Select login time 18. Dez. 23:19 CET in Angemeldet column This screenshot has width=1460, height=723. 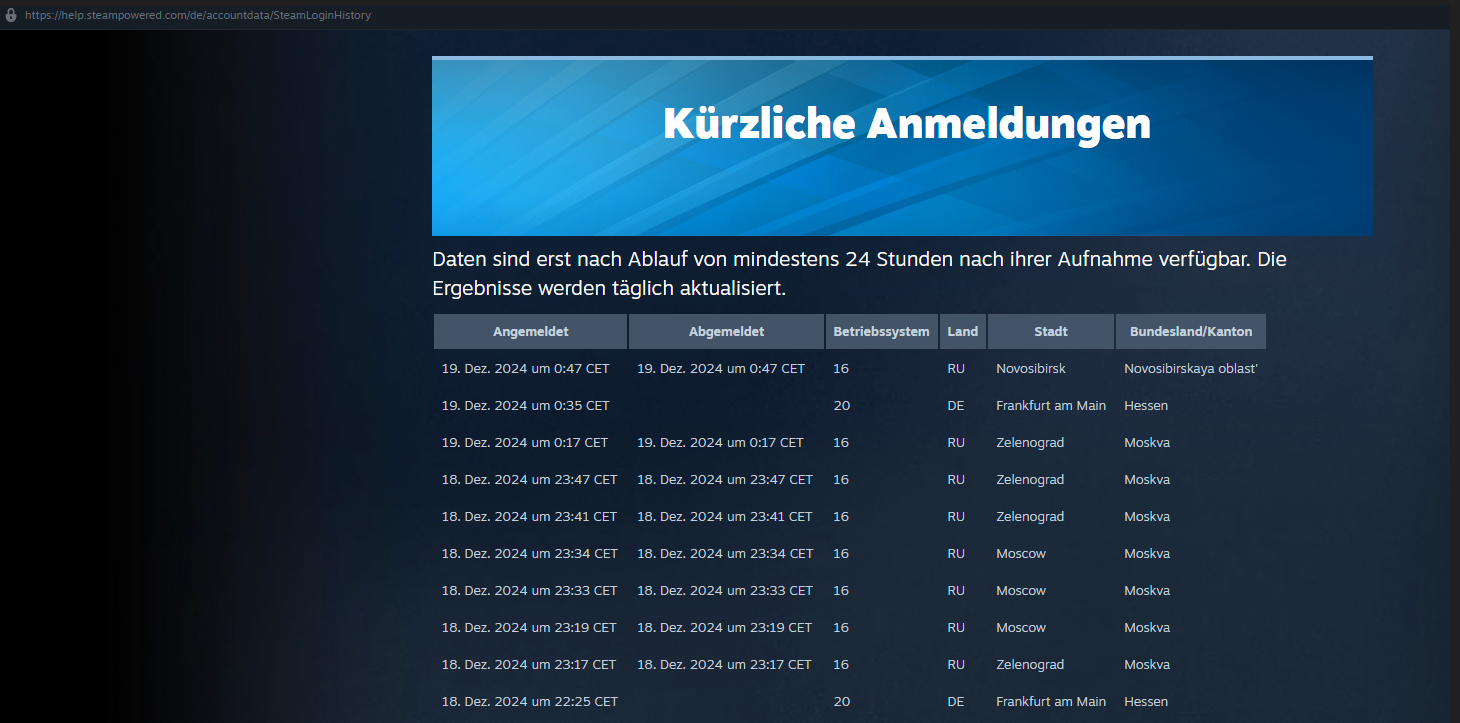(x=530, y=628)
